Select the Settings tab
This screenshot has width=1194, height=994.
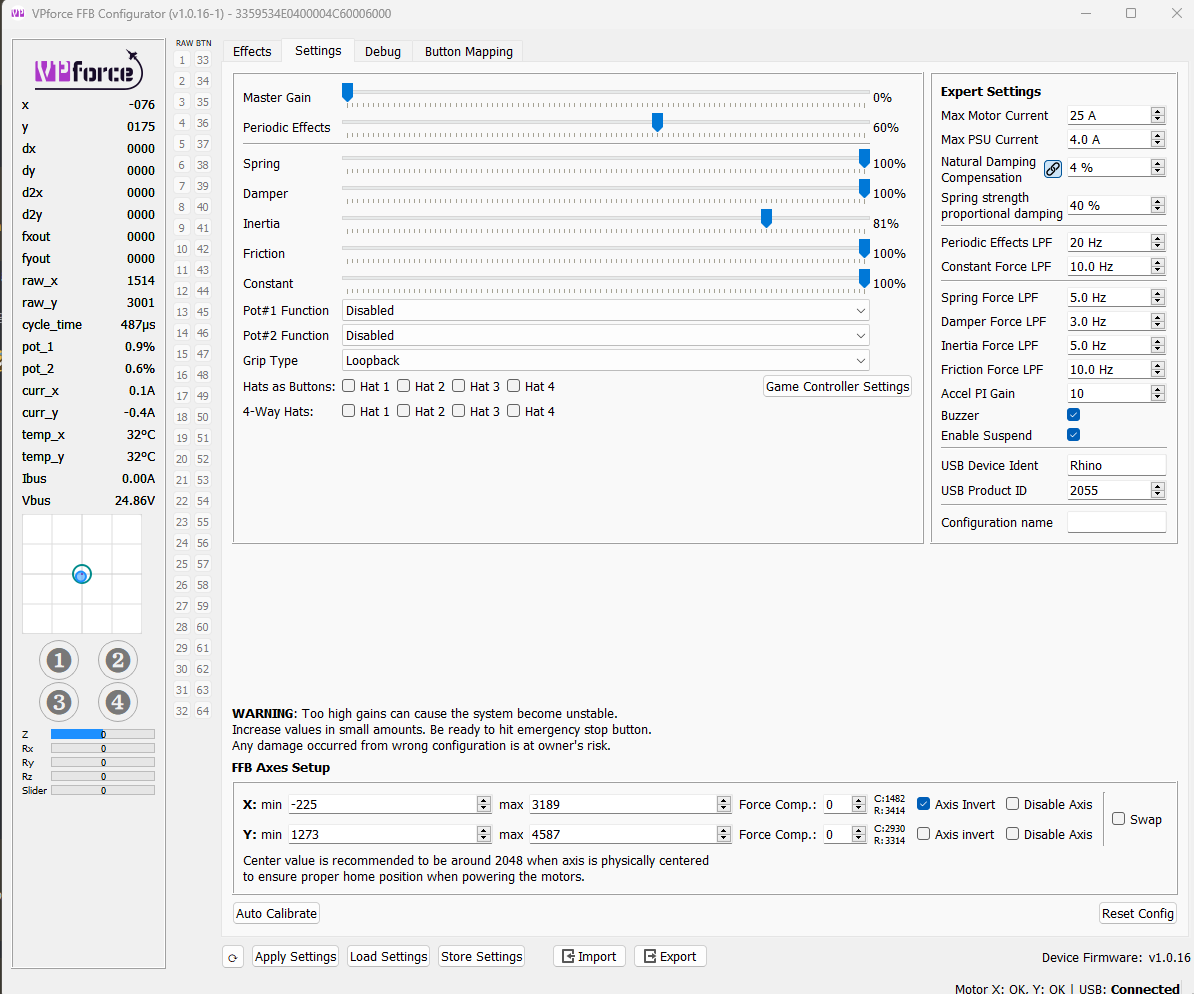point(318,51)
